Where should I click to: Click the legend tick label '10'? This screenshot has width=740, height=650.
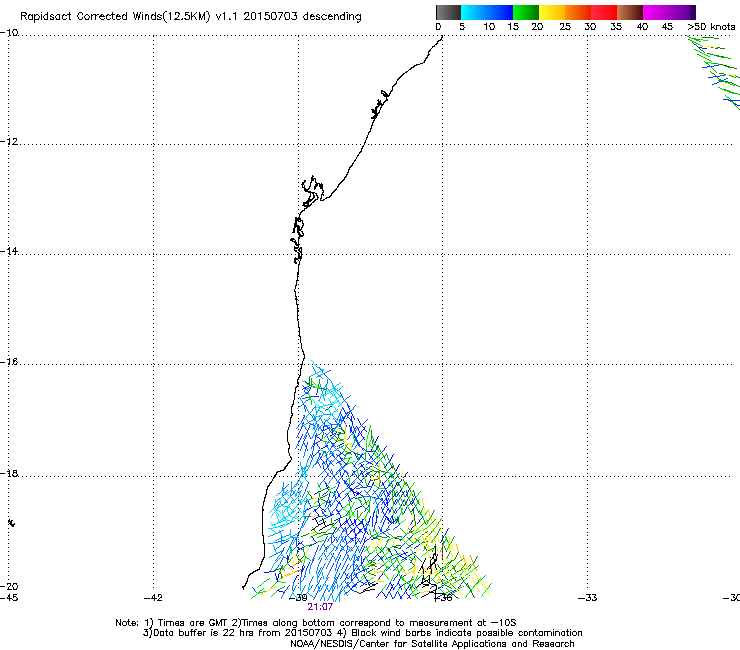point(489,27)
